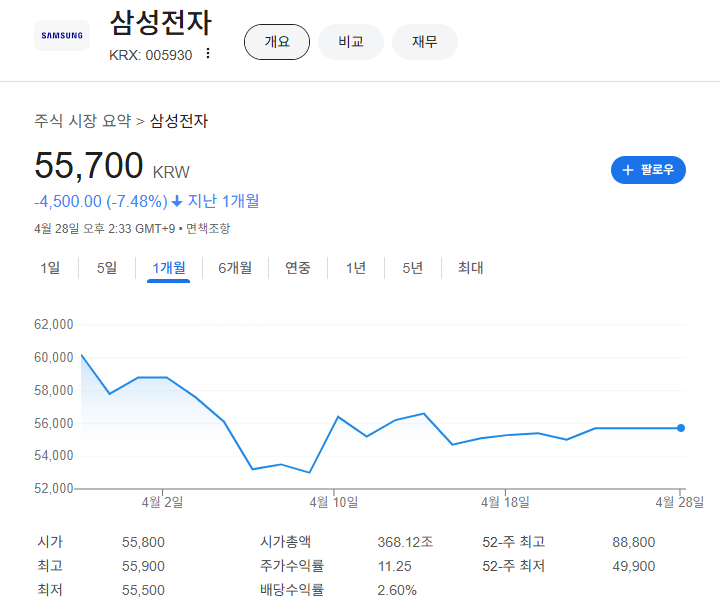This screenshot has width=720, height=615.
Task: Open the three-dot menu beside KRX: 005930
Action: tap(208, 53)
